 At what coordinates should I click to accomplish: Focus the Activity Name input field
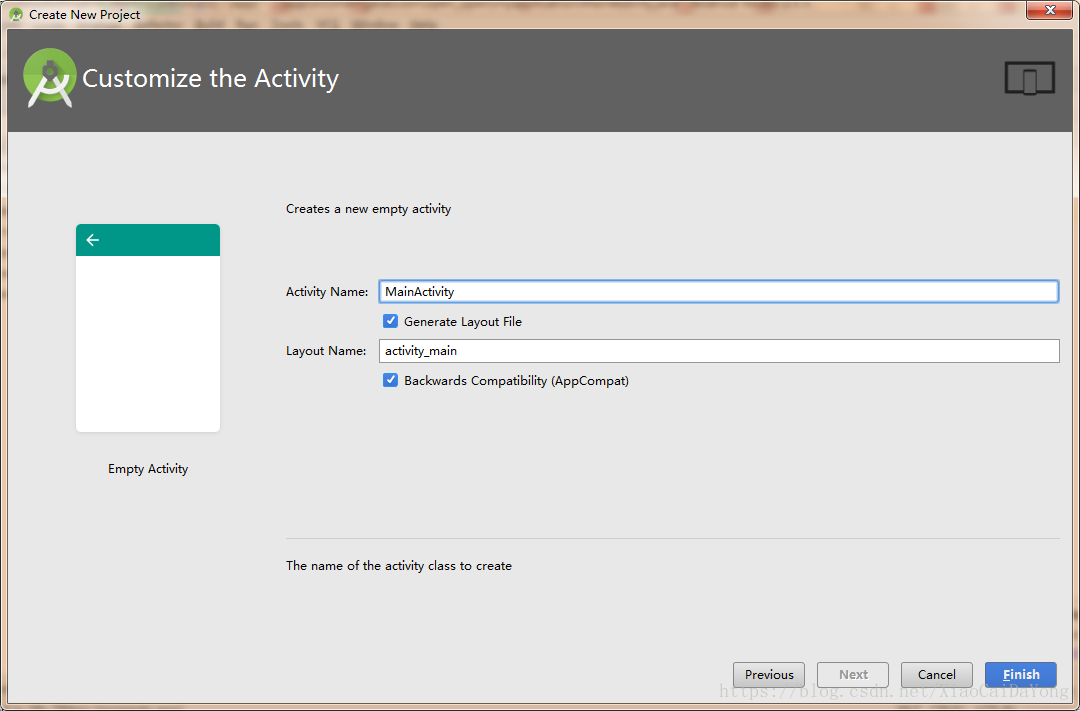click(718, 291)
